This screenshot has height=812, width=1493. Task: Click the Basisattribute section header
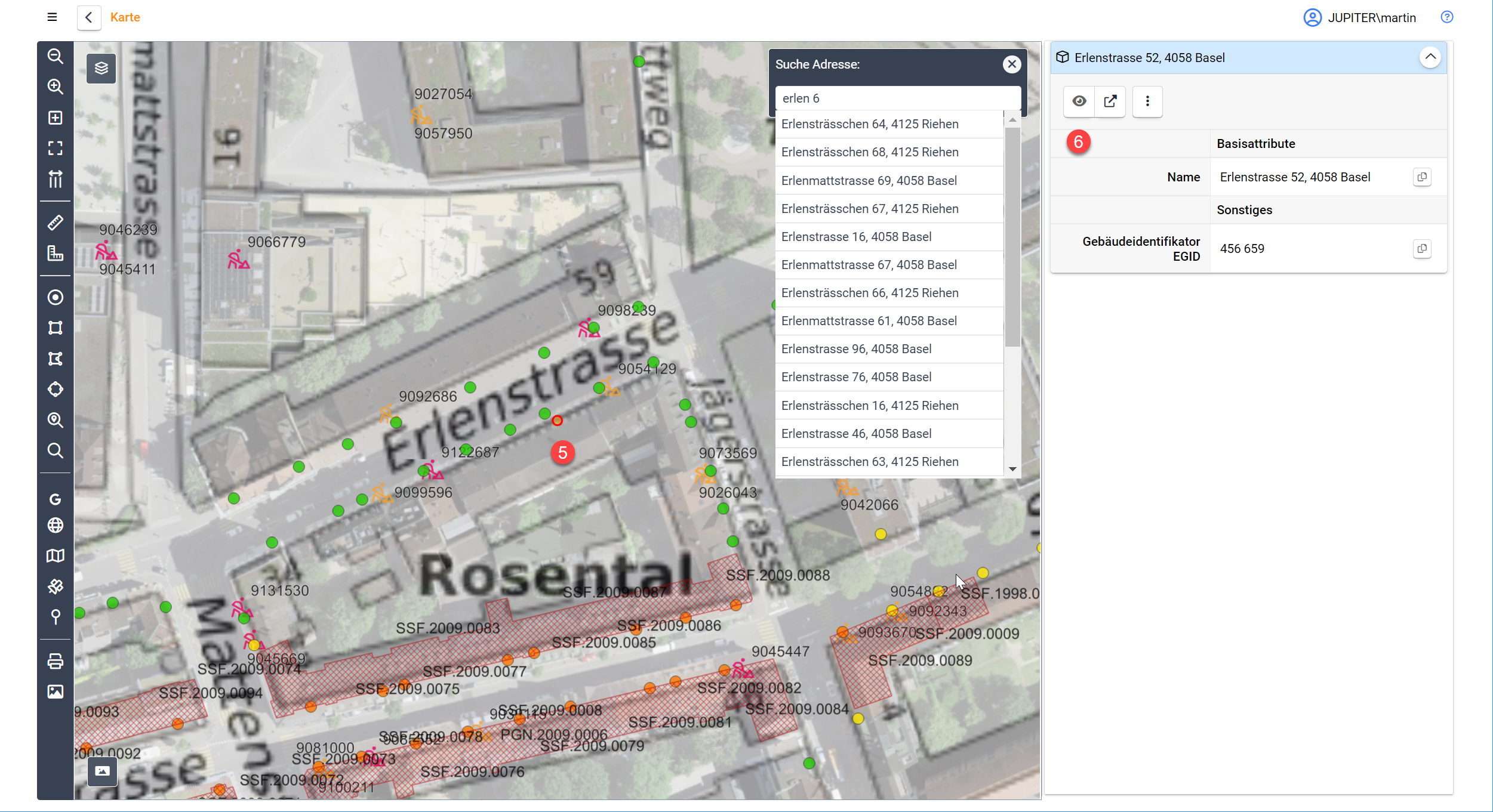point(1256,144)
